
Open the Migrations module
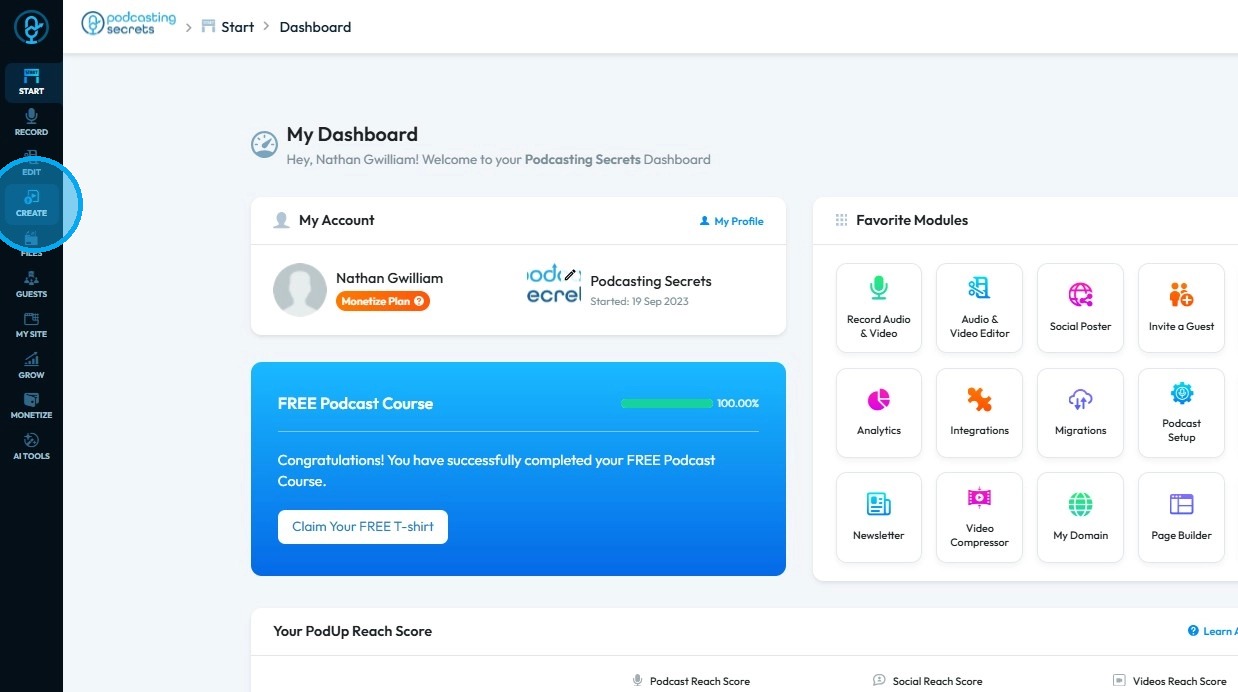point(1080,413)
